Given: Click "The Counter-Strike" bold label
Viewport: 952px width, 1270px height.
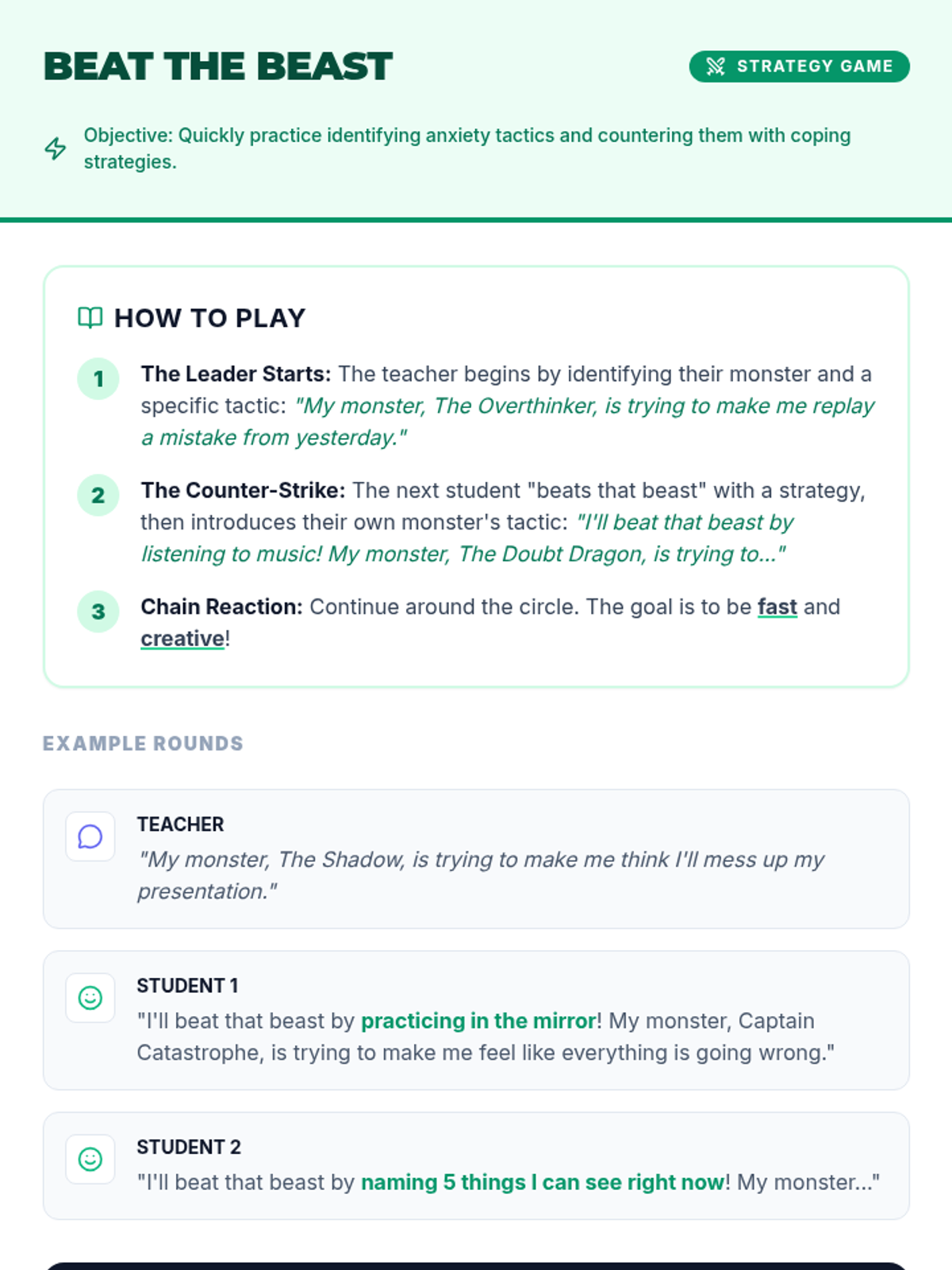Looking at the screenshot, I should (x=243, y=491).
